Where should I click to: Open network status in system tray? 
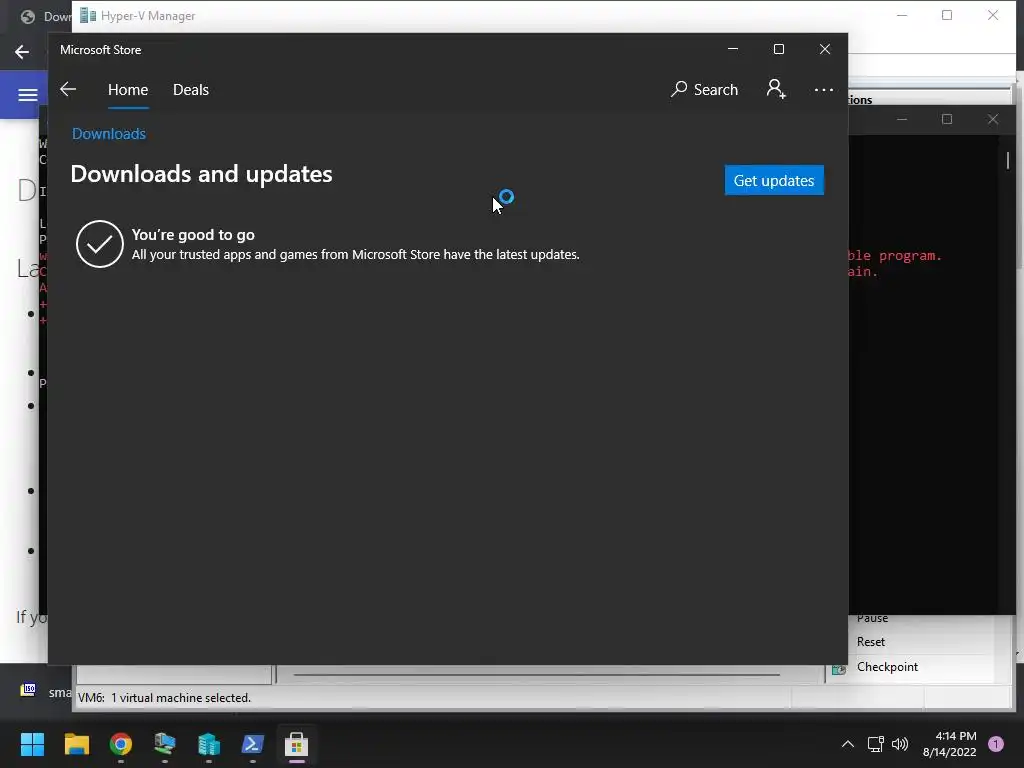coord(876,744)
